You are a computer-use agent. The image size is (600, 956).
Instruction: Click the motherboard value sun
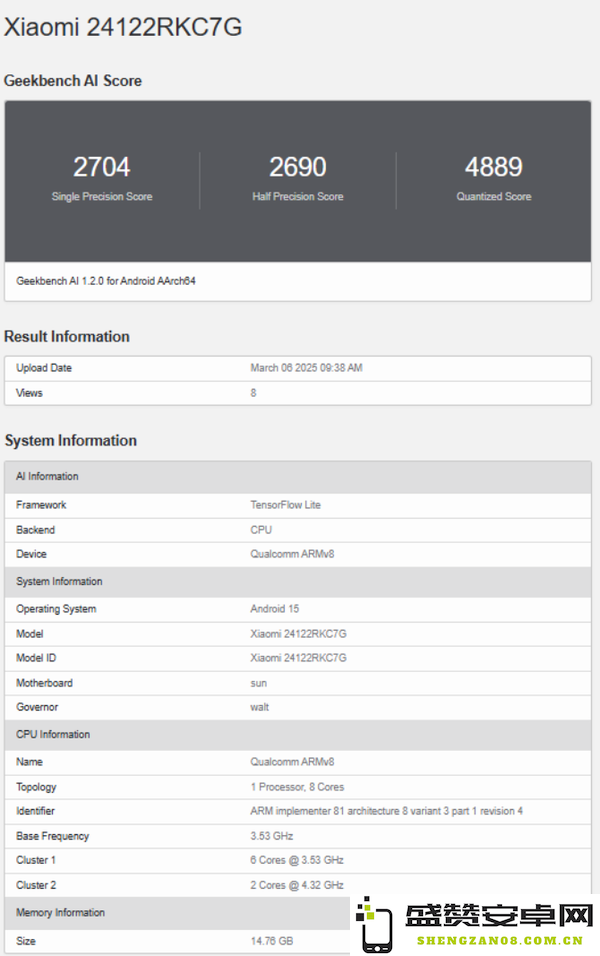pos(259,683)
